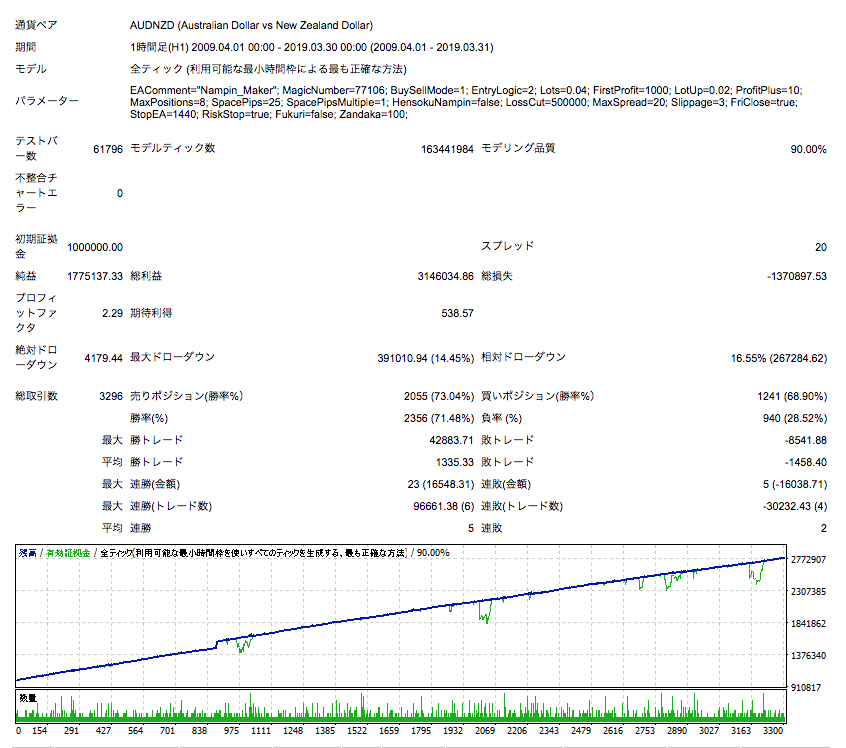This screenshot has height=748, width=846.
Task: Click the 買いポジション(勝率%) label
Action: 537,396
